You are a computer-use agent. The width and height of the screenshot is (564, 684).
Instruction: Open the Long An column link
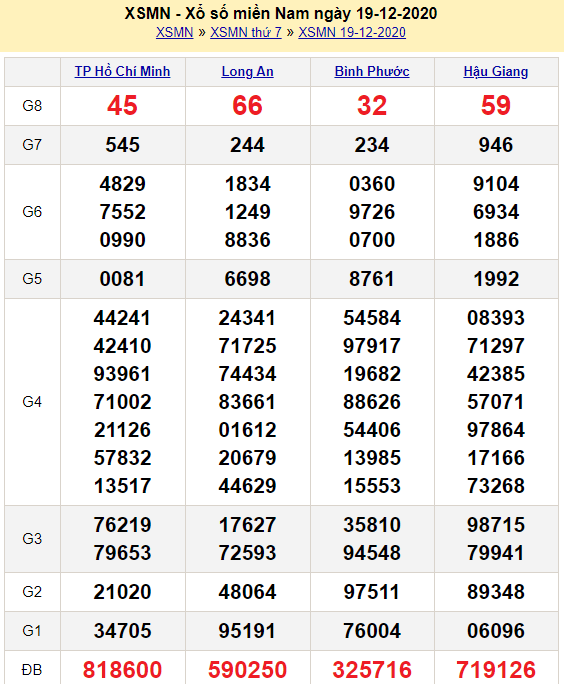pyautogui.click(x=247, y=71)
